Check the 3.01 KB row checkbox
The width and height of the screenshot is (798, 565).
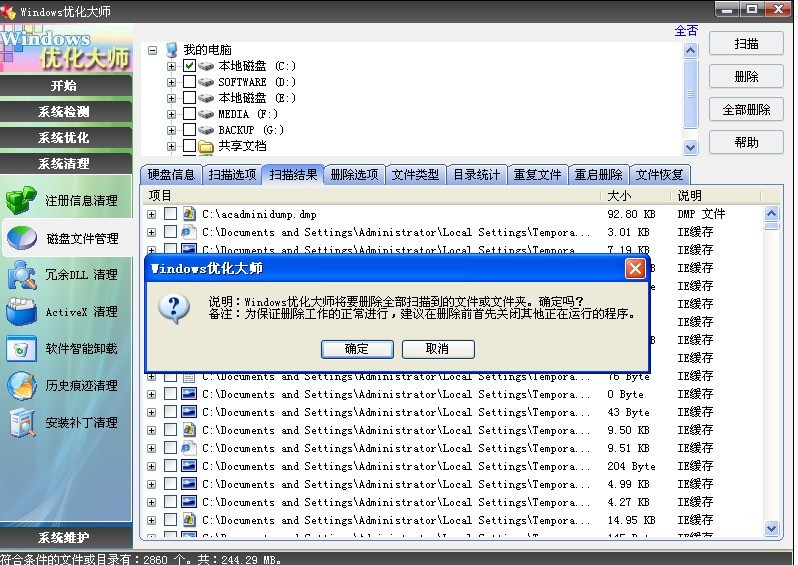click(170, 232)
